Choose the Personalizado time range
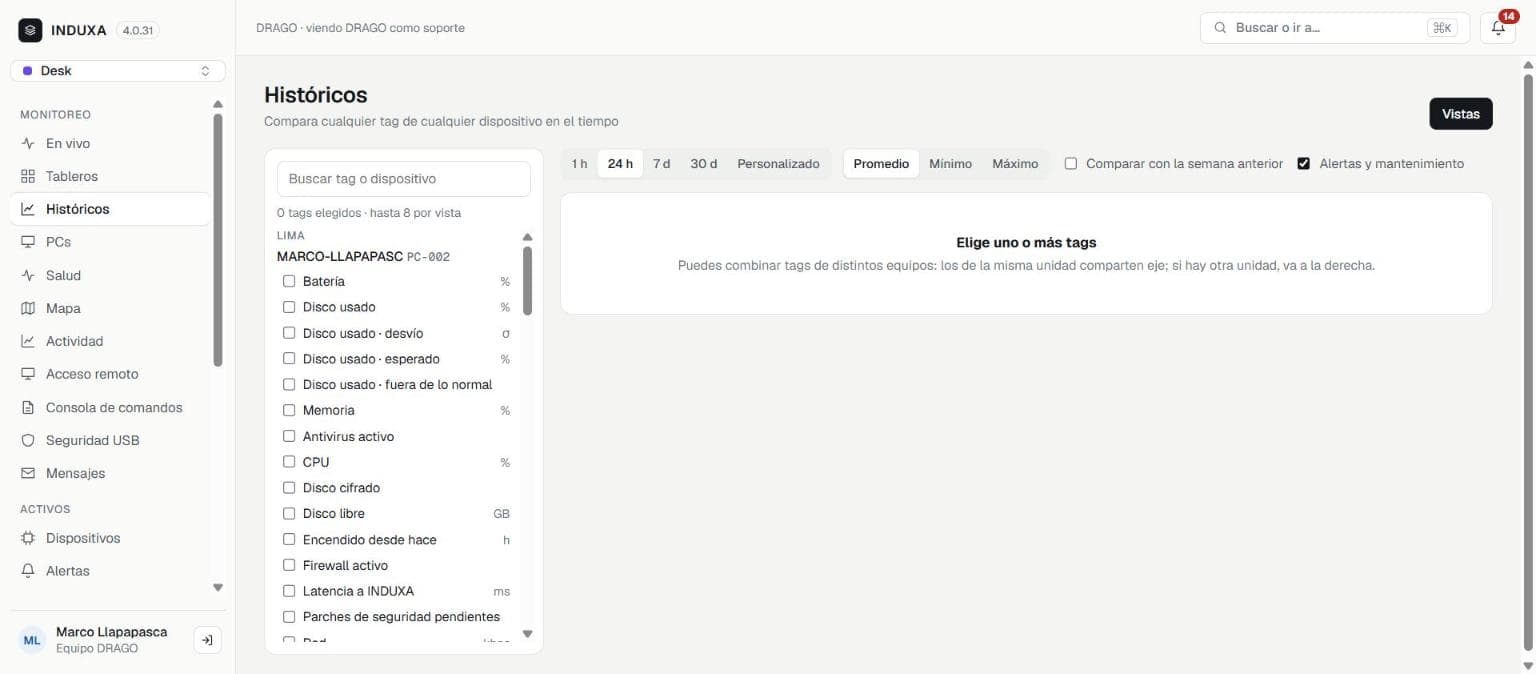1536x674 pixels. pos(778,164)
